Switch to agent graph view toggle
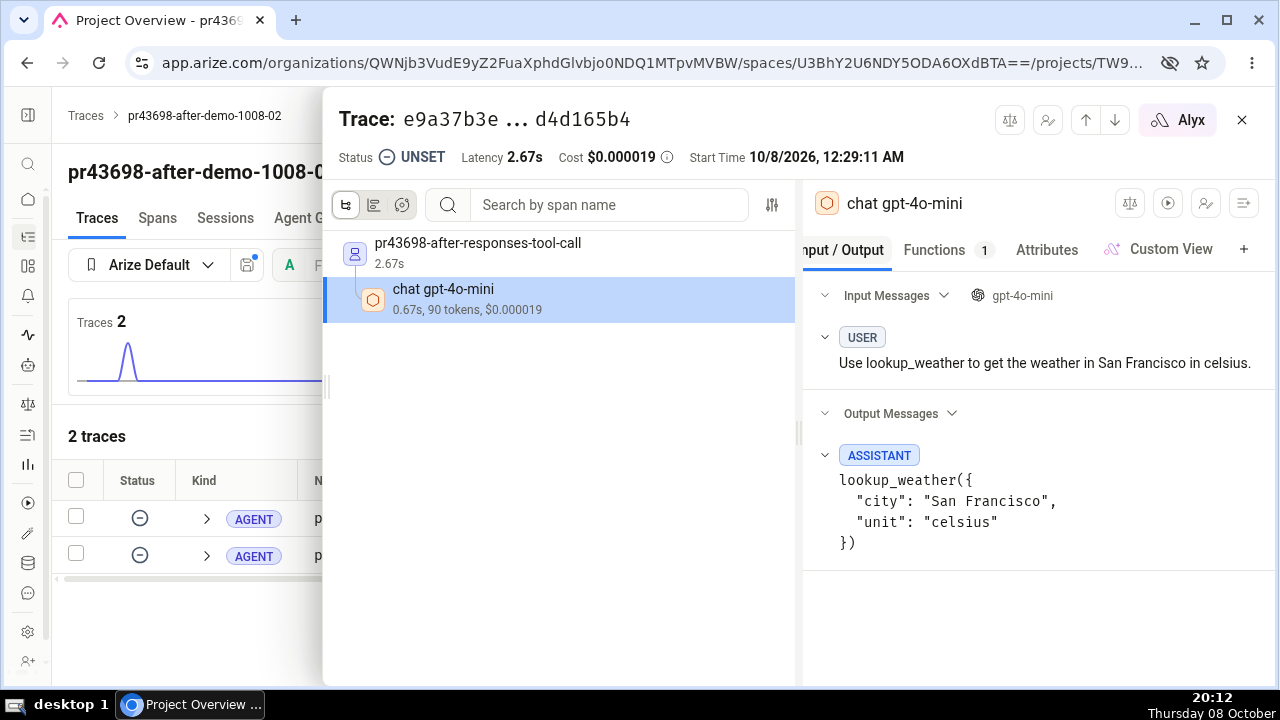 (x=402, y=205)
